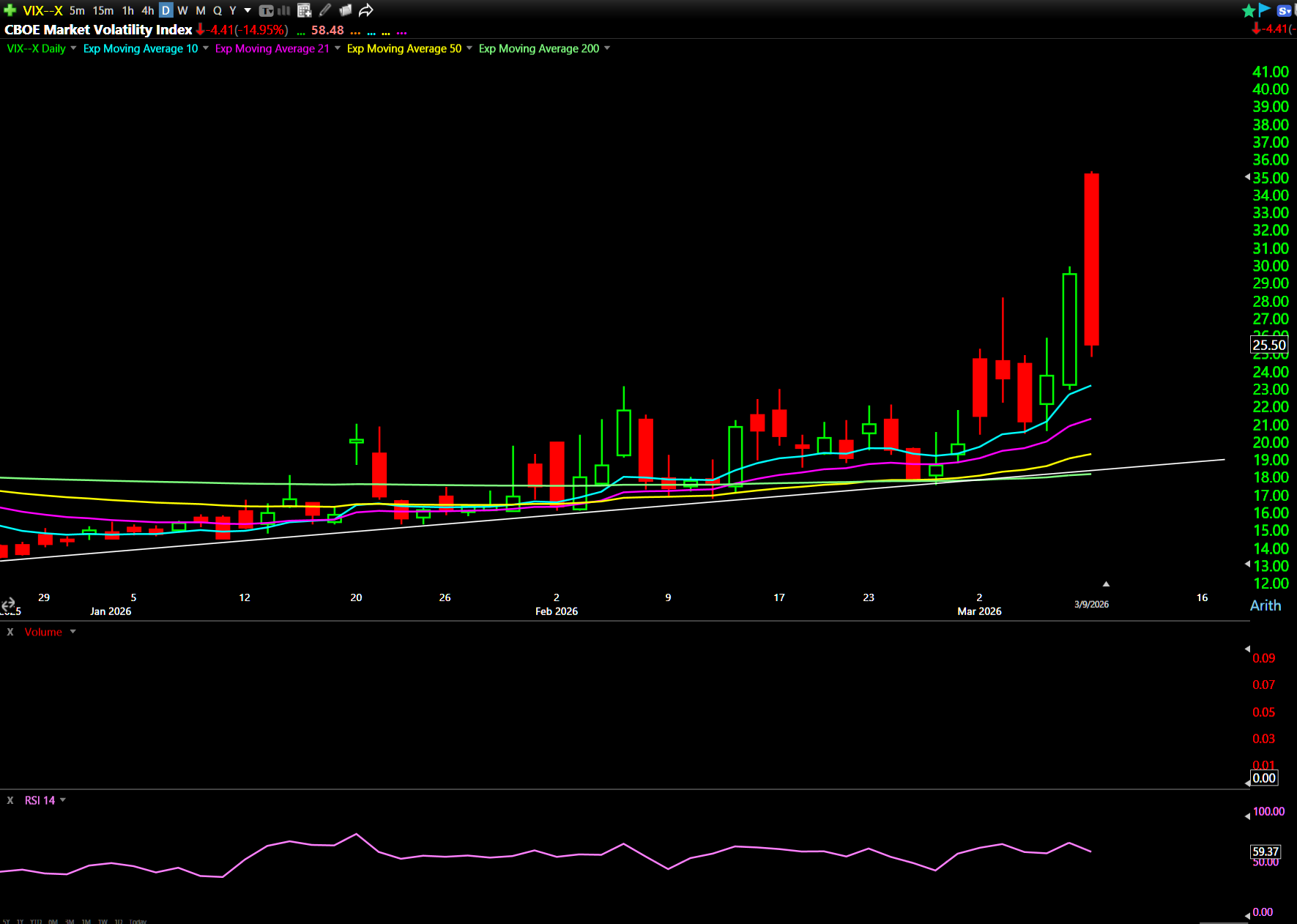Switch to the weekly W timeframe
The image size is (1297, 924).
tap(182, 10)
